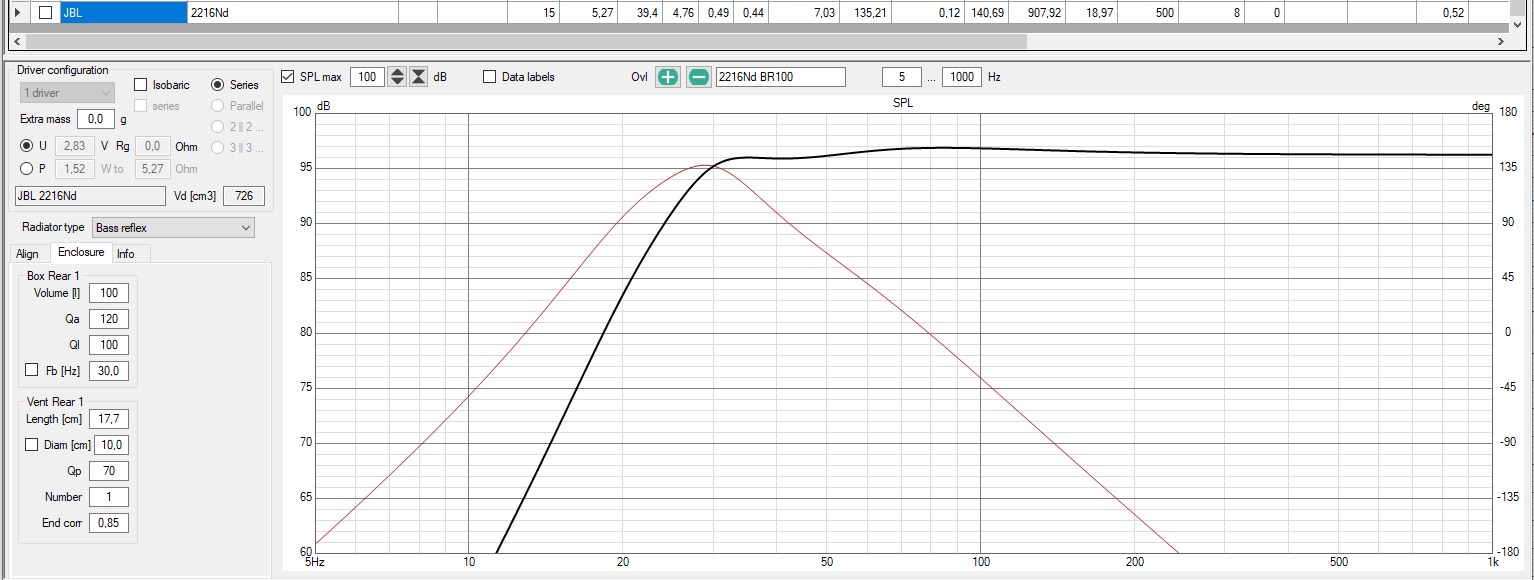Click the green plus add overlay button
1534x580 pixels.
coord(667,77)
